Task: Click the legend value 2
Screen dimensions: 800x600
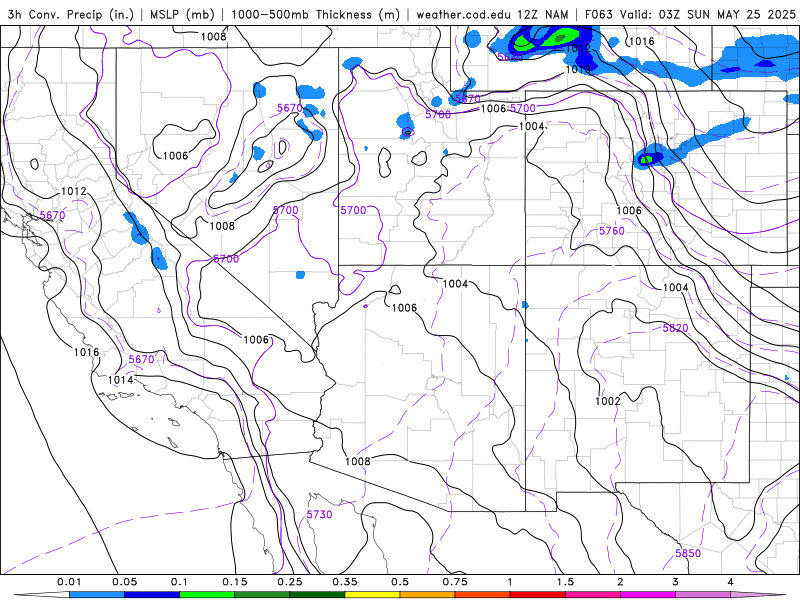Action: [620, 582]
